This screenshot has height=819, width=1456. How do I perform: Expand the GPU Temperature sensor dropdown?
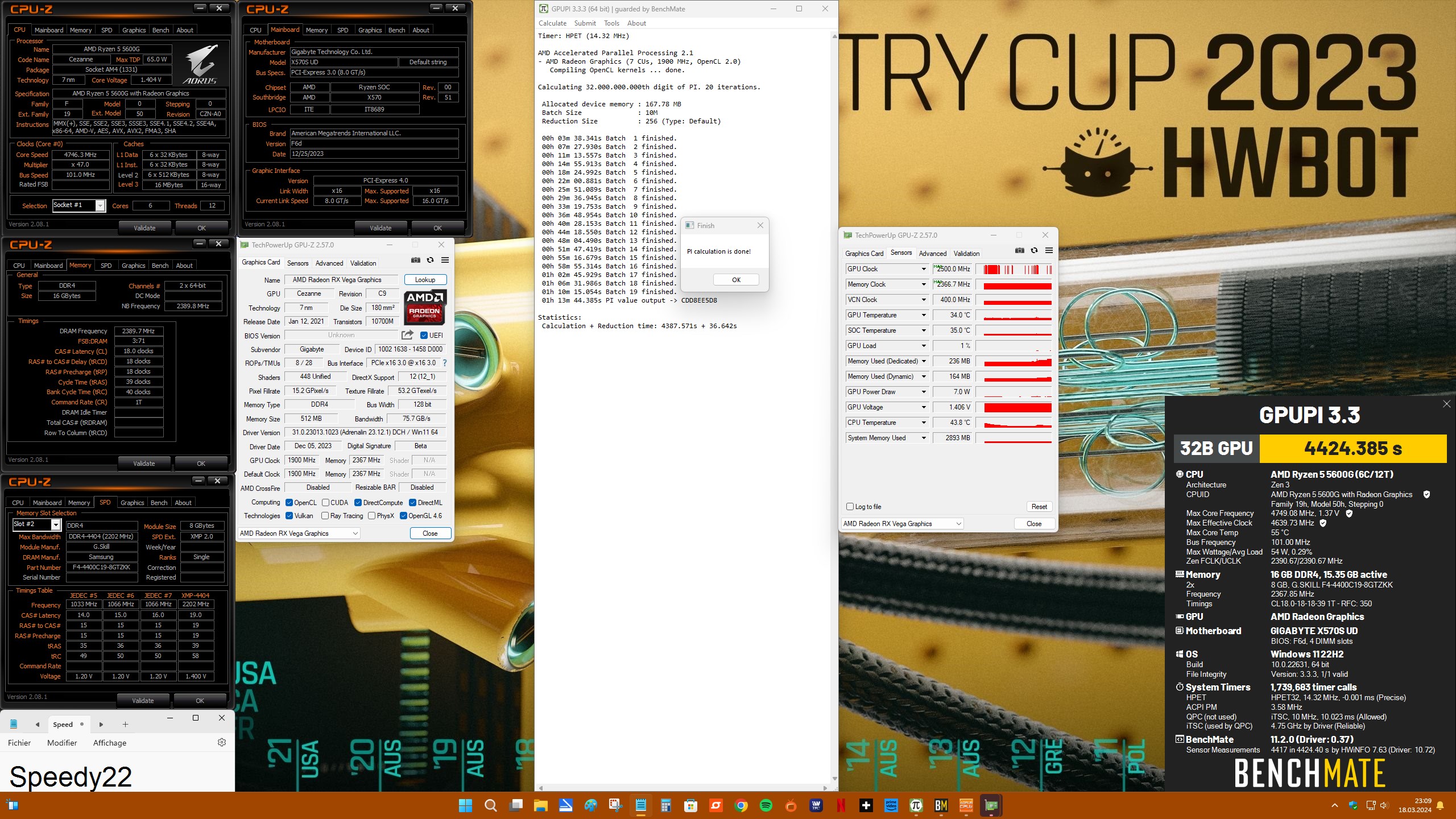click(x=924, y=315)
